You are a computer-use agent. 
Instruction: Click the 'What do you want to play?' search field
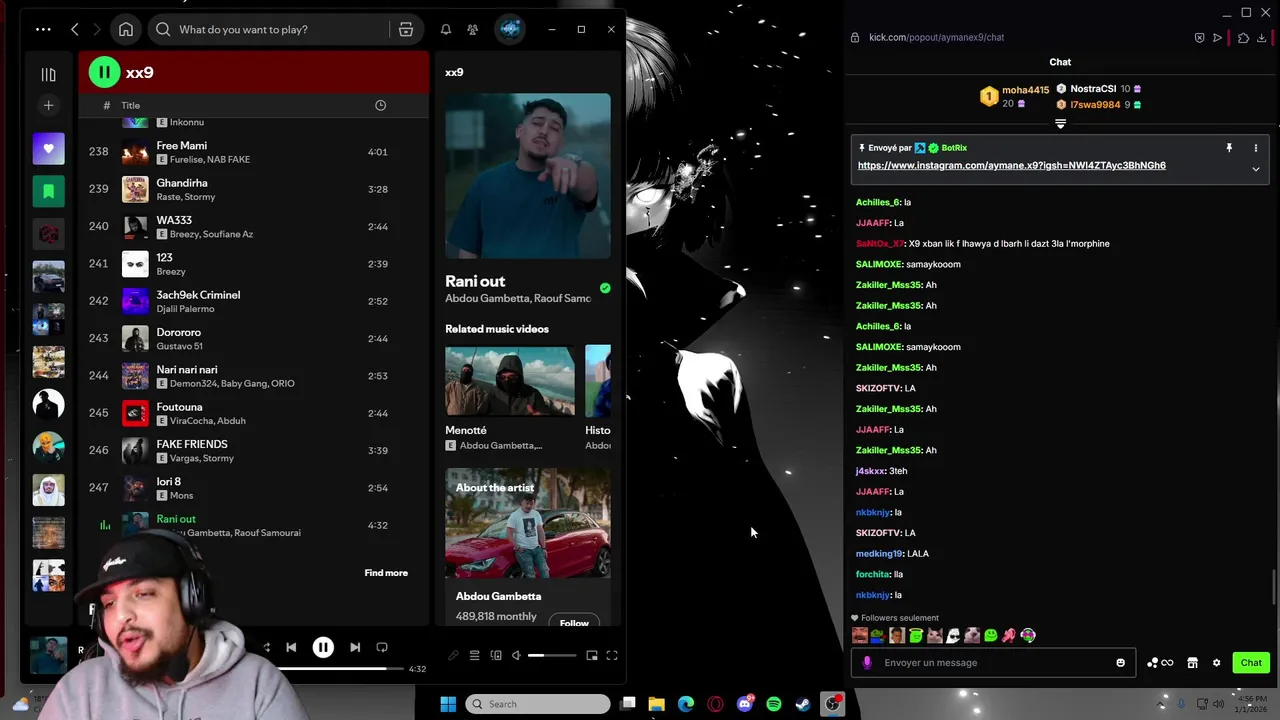pos(269,29)
